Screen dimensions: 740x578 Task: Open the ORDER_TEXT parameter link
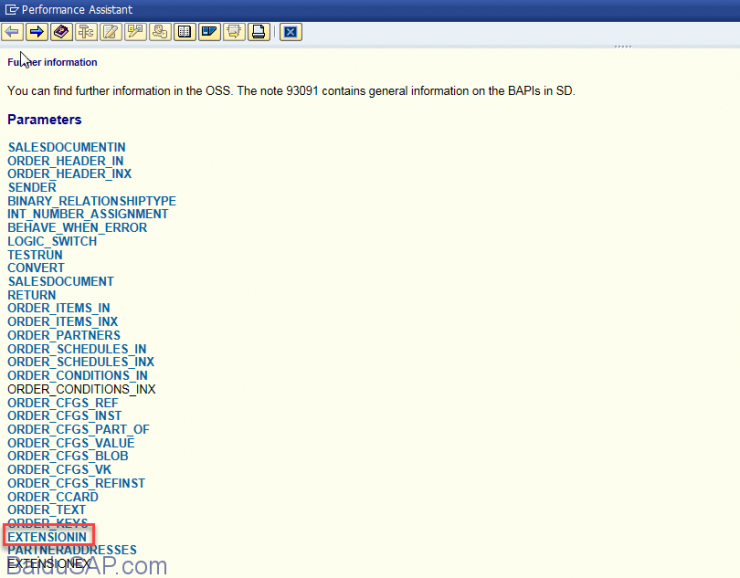pyautogui.click(x=46, y=510)
